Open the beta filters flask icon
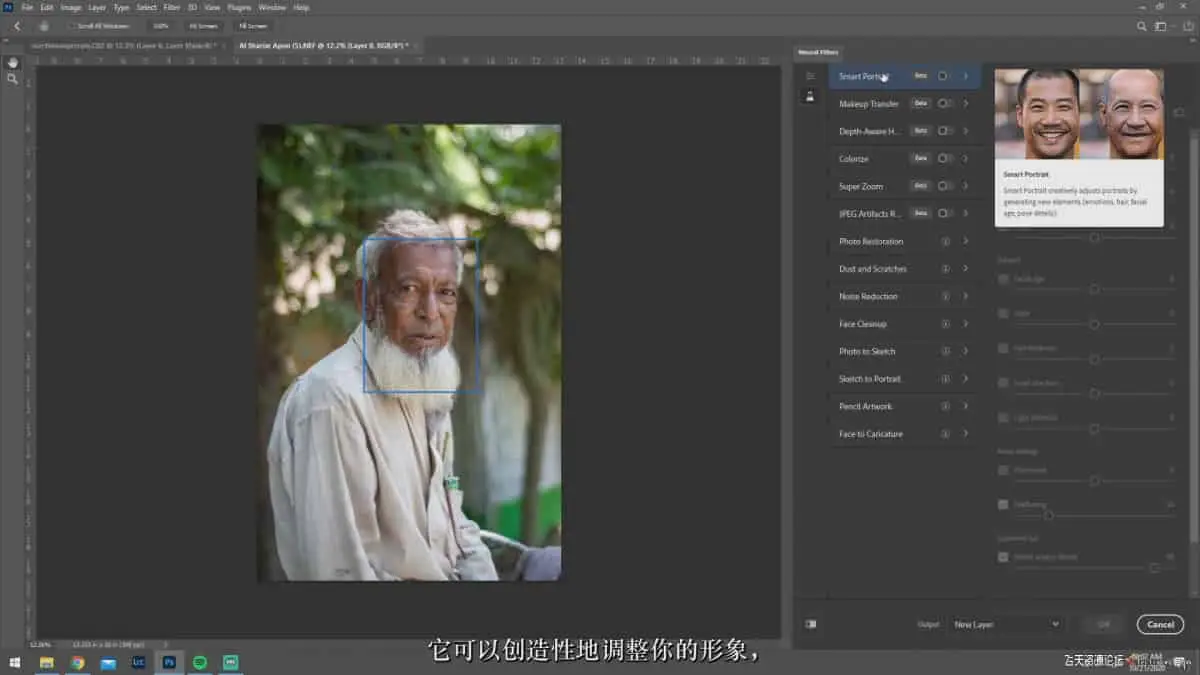 point(810,96)
